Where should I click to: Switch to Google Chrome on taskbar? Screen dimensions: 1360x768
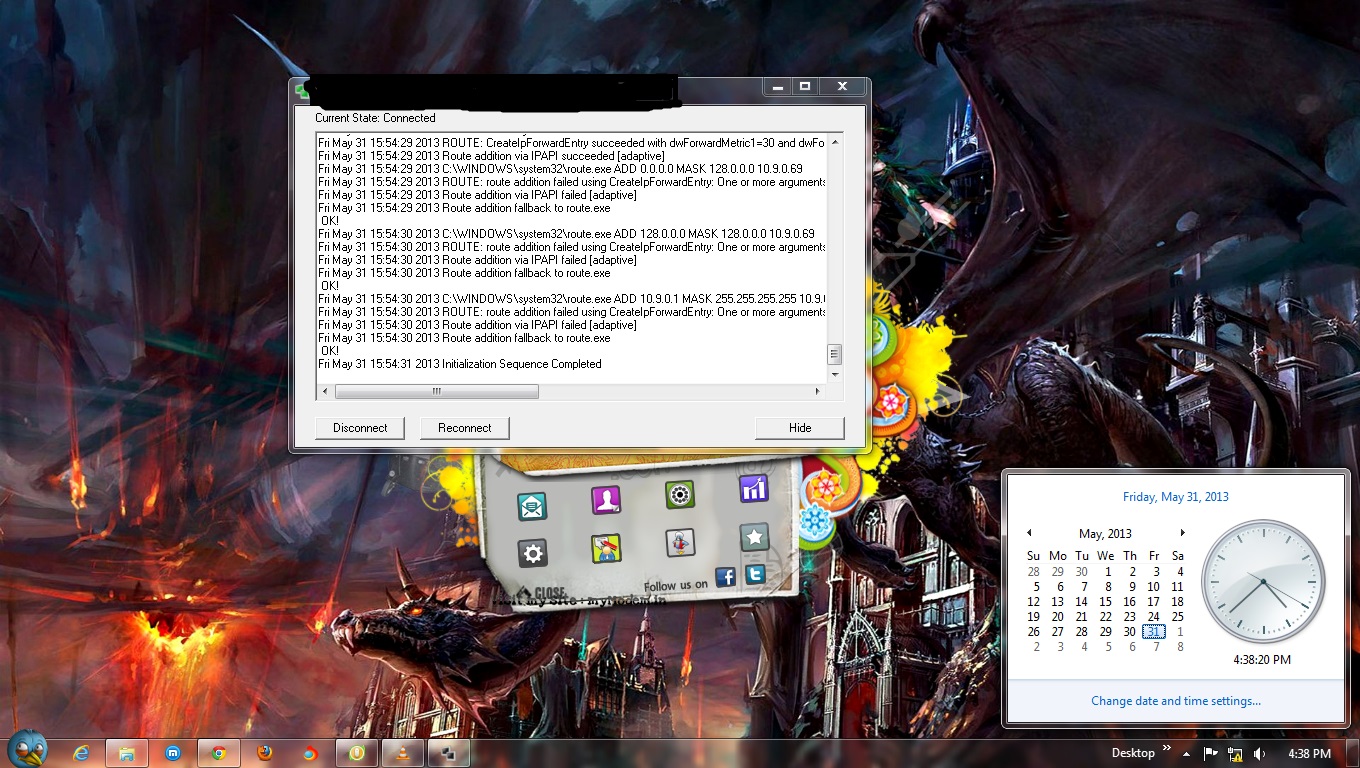(x=219, y=753)
